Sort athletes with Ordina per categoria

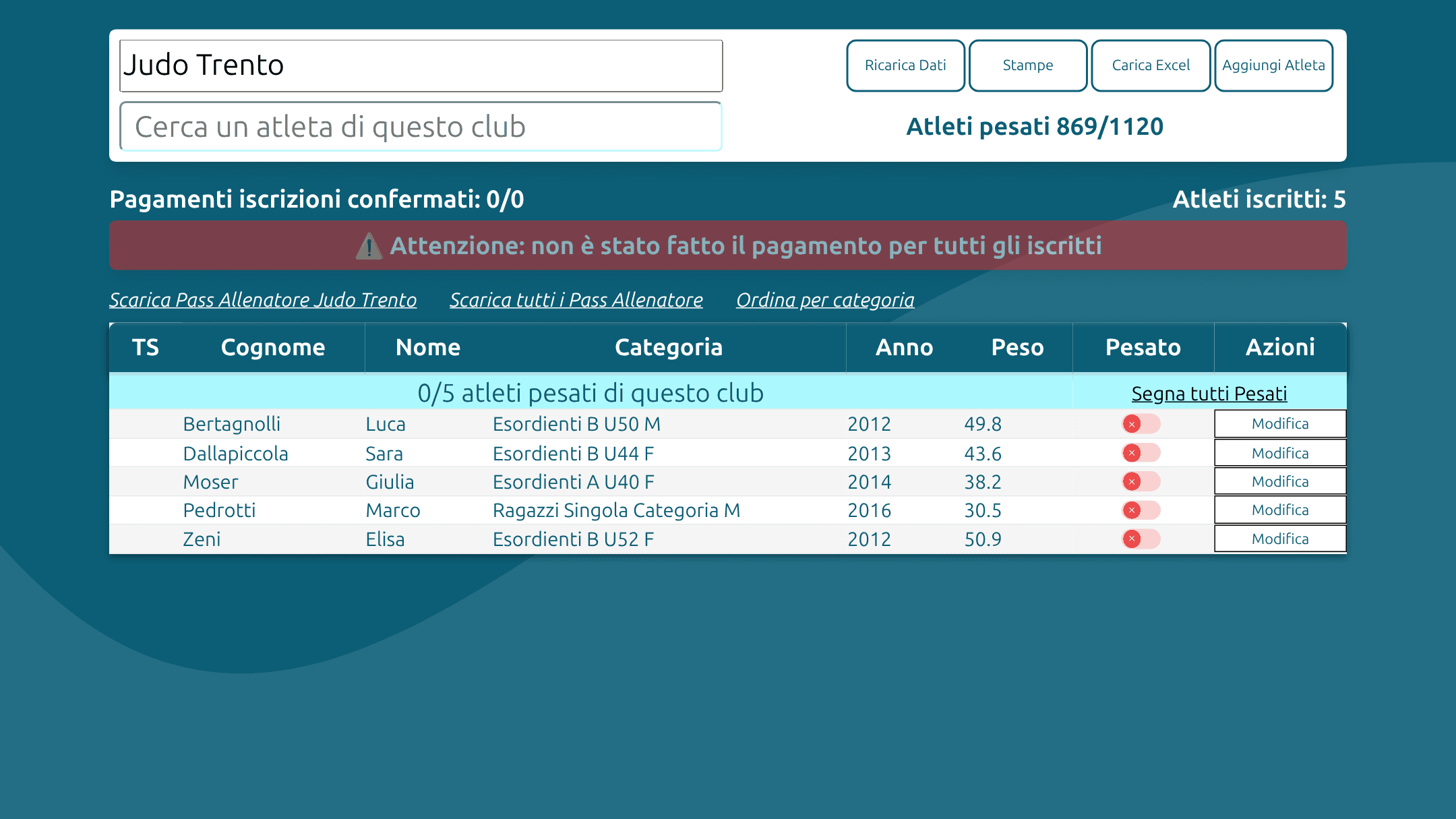click(x=825, y=300)
